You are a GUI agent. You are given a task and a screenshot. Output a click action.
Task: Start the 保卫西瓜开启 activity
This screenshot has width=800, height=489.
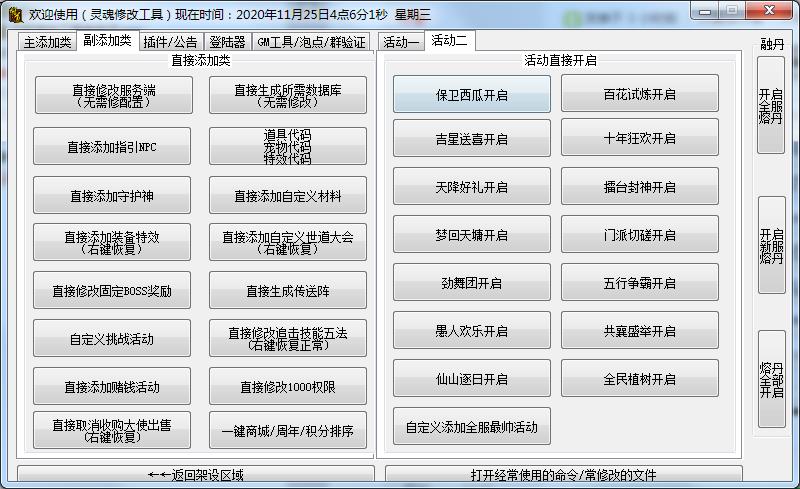click(x=471, y=95)
